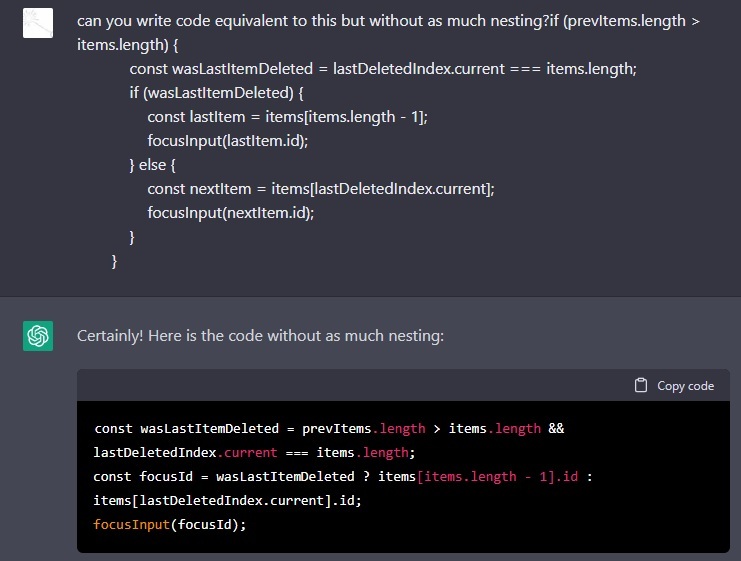The image size is (741, 561).
Task: Click code line 'const wasLastItemDeleted = prevItems.length'
Action: tap(329, 429)
